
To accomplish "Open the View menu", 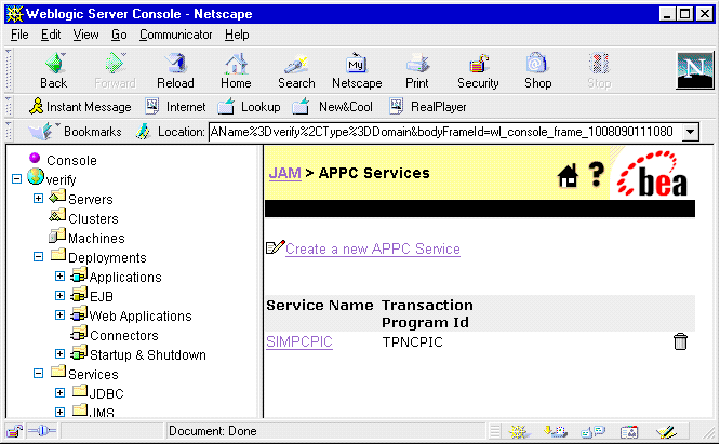I will pyautogui.click(x=86, y=35).
